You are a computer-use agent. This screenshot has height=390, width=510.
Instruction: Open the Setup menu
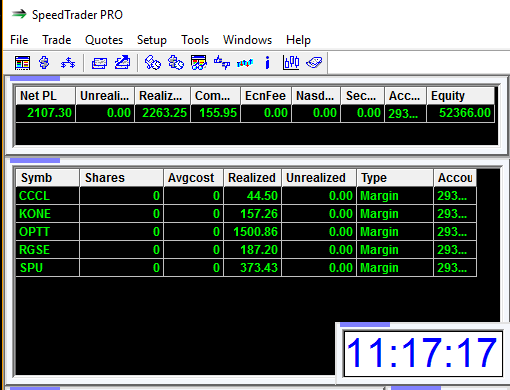coord(152,40)
